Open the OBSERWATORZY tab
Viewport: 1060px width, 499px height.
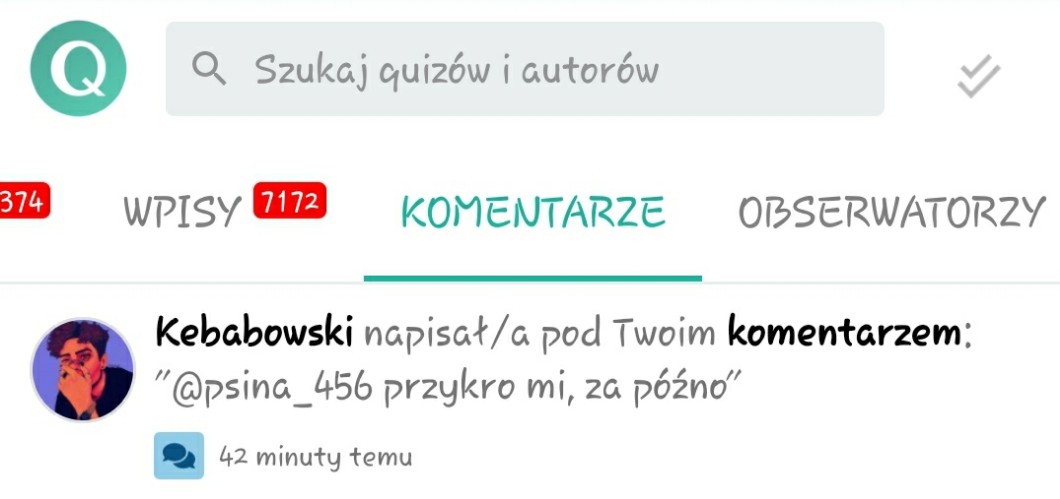pyautogui.click(x=892, y=212)
